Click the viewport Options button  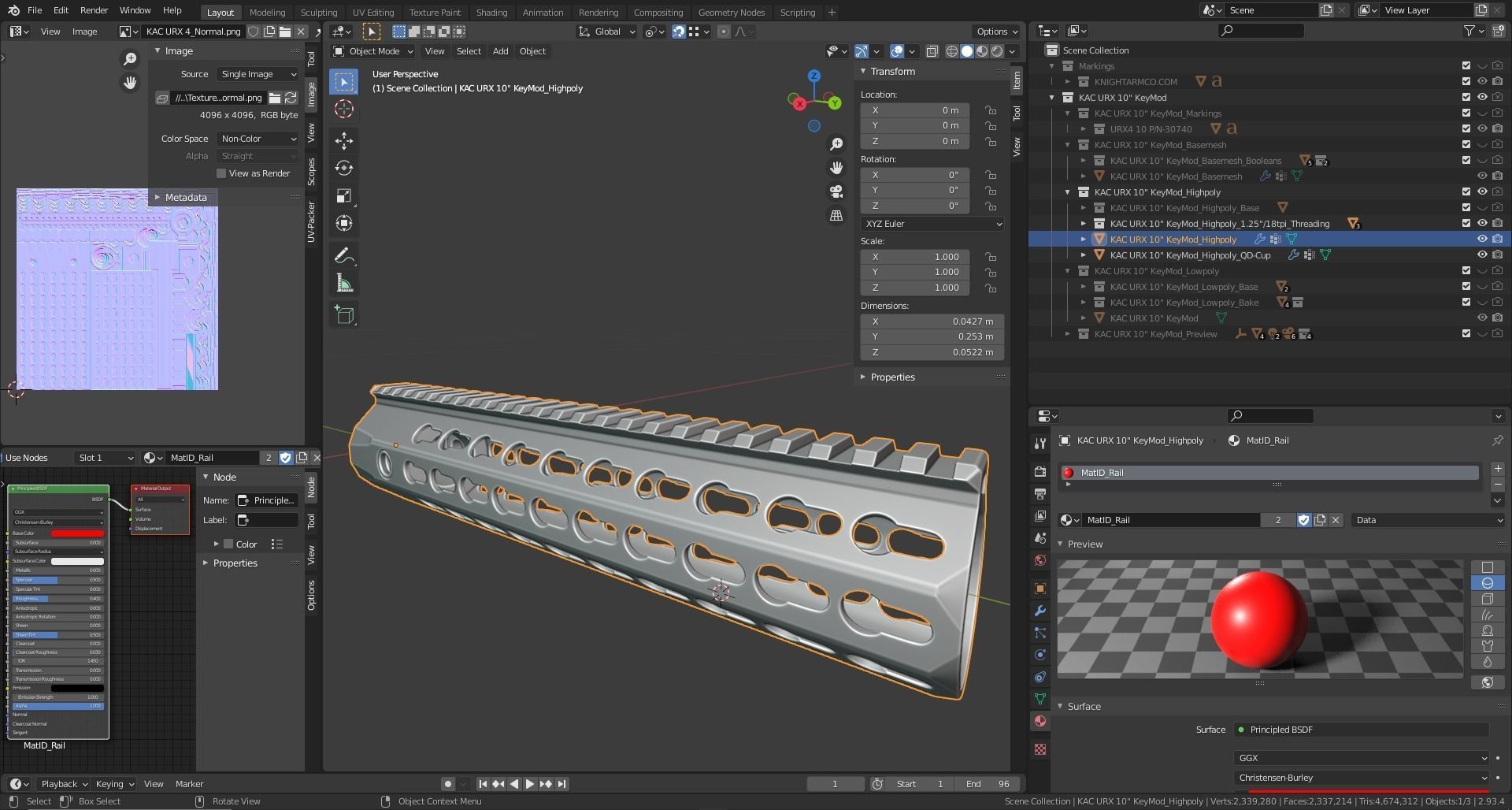[x=997, y=32]
